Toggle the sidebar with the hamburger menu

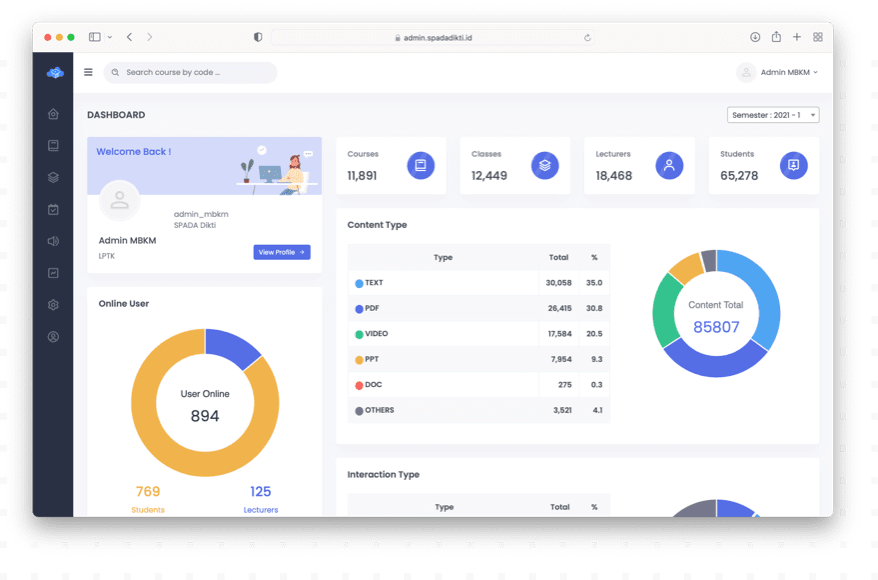click(88, 71)
